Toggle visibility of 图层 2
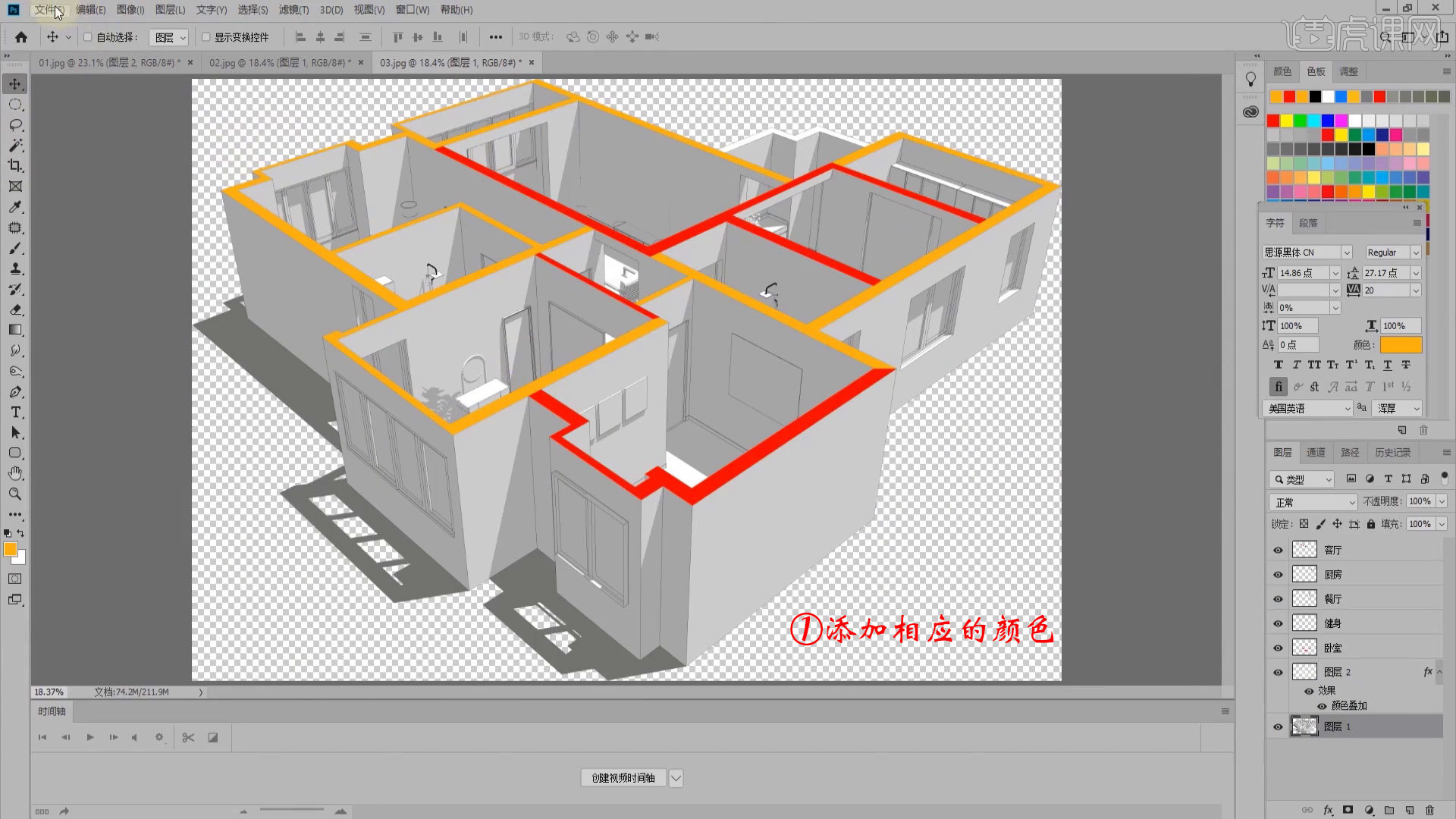Image resolution: width=1456 pixels, height=819 pixels. 1278,673
